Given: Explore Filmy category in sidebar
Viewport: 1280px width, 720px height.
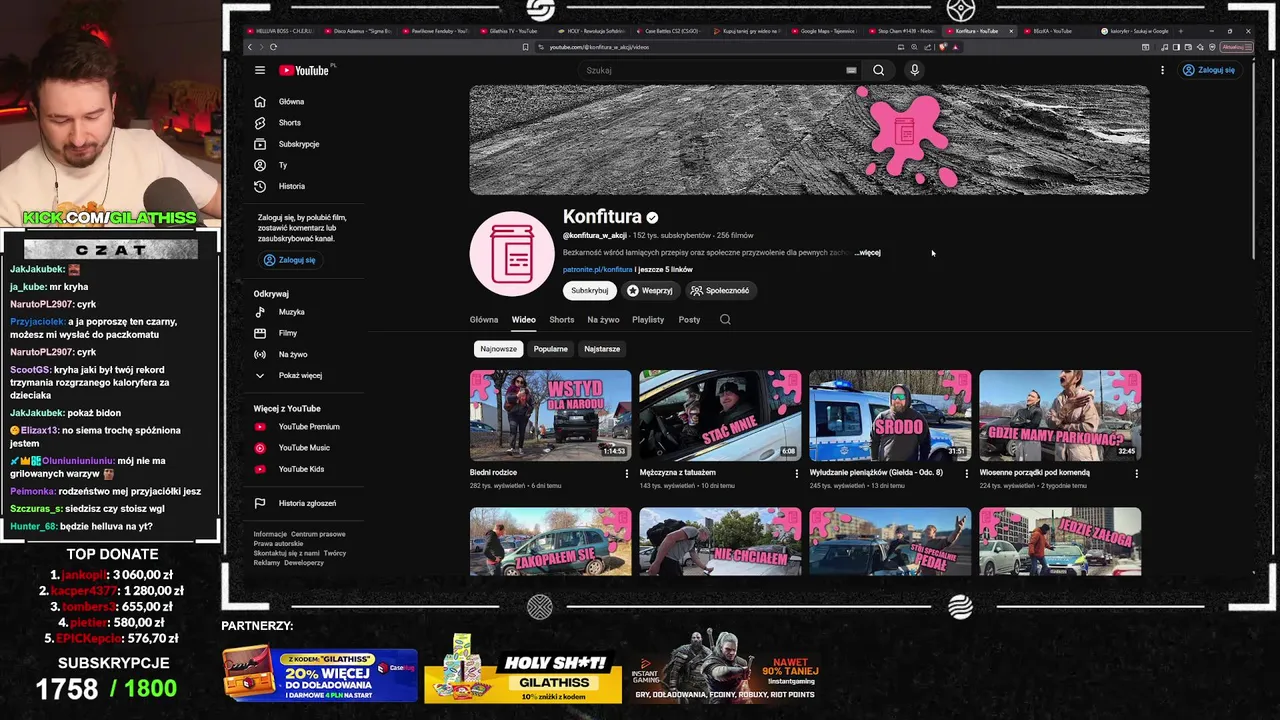Looking at the screenshot, I should 277,333.
